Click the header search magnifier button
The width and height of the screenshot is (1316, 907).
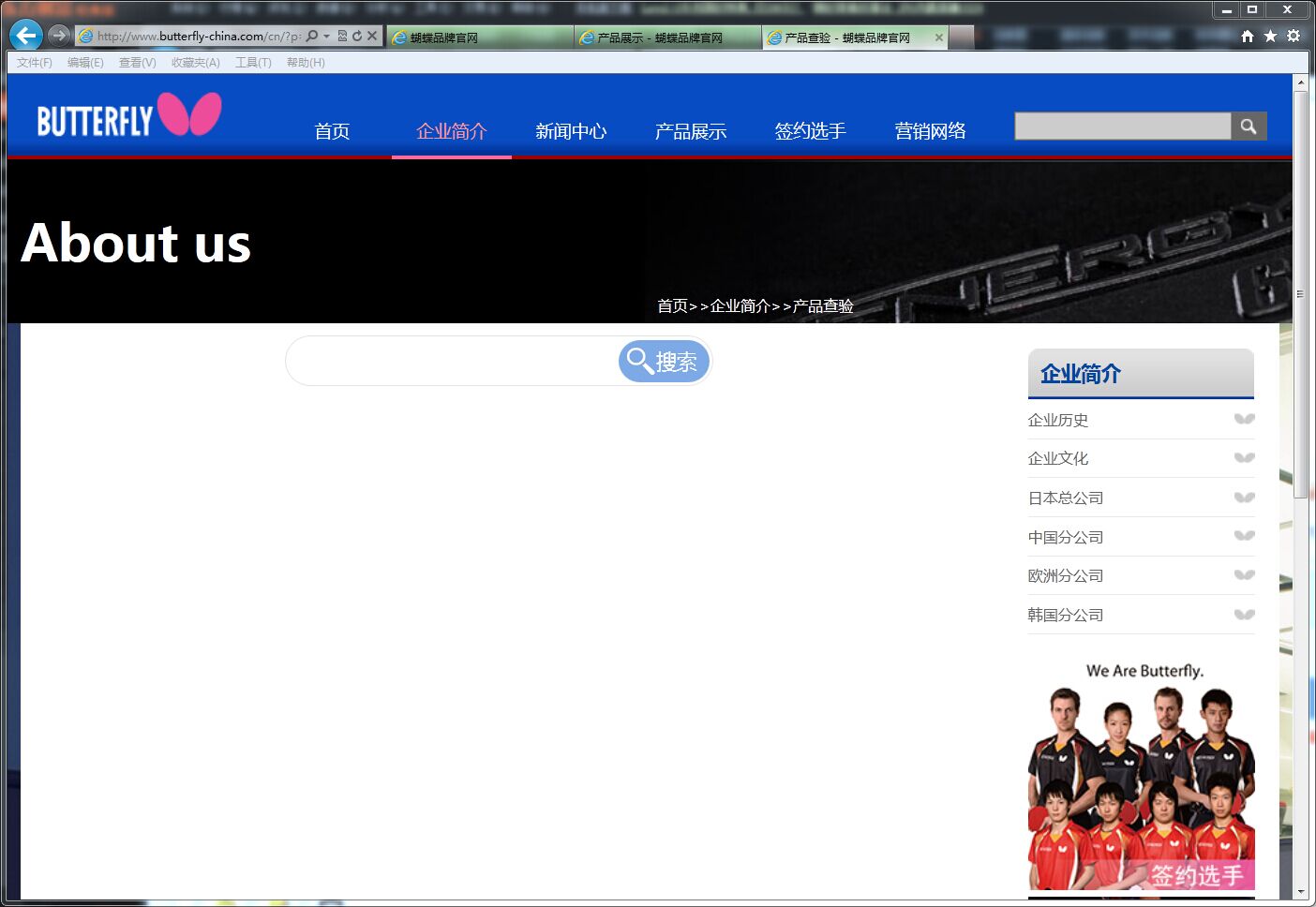[1249, 126]
